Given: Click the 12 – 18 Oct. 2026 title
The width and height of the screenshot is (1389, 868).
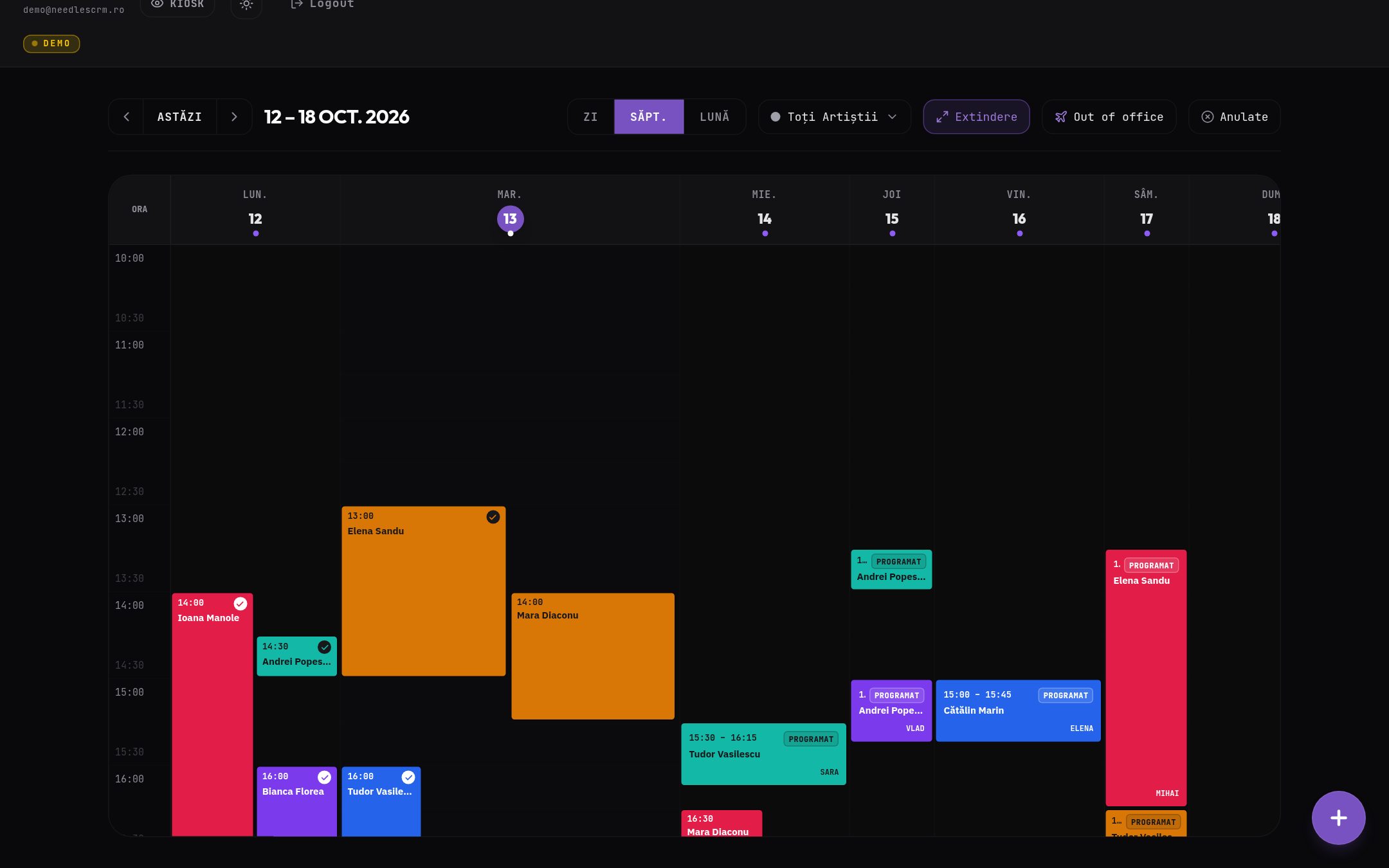Looking at the screenshot, I should pos(336,116).
